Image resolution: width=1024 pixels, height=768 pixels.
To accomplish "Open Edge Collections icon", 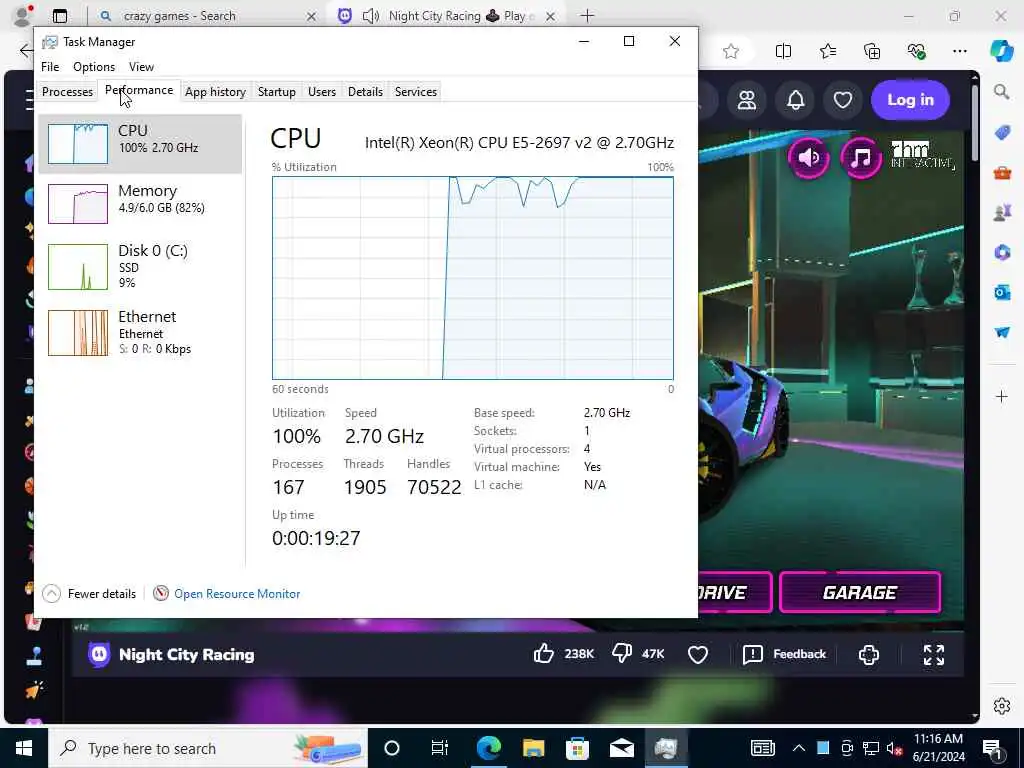I will [x=872, y=51].
